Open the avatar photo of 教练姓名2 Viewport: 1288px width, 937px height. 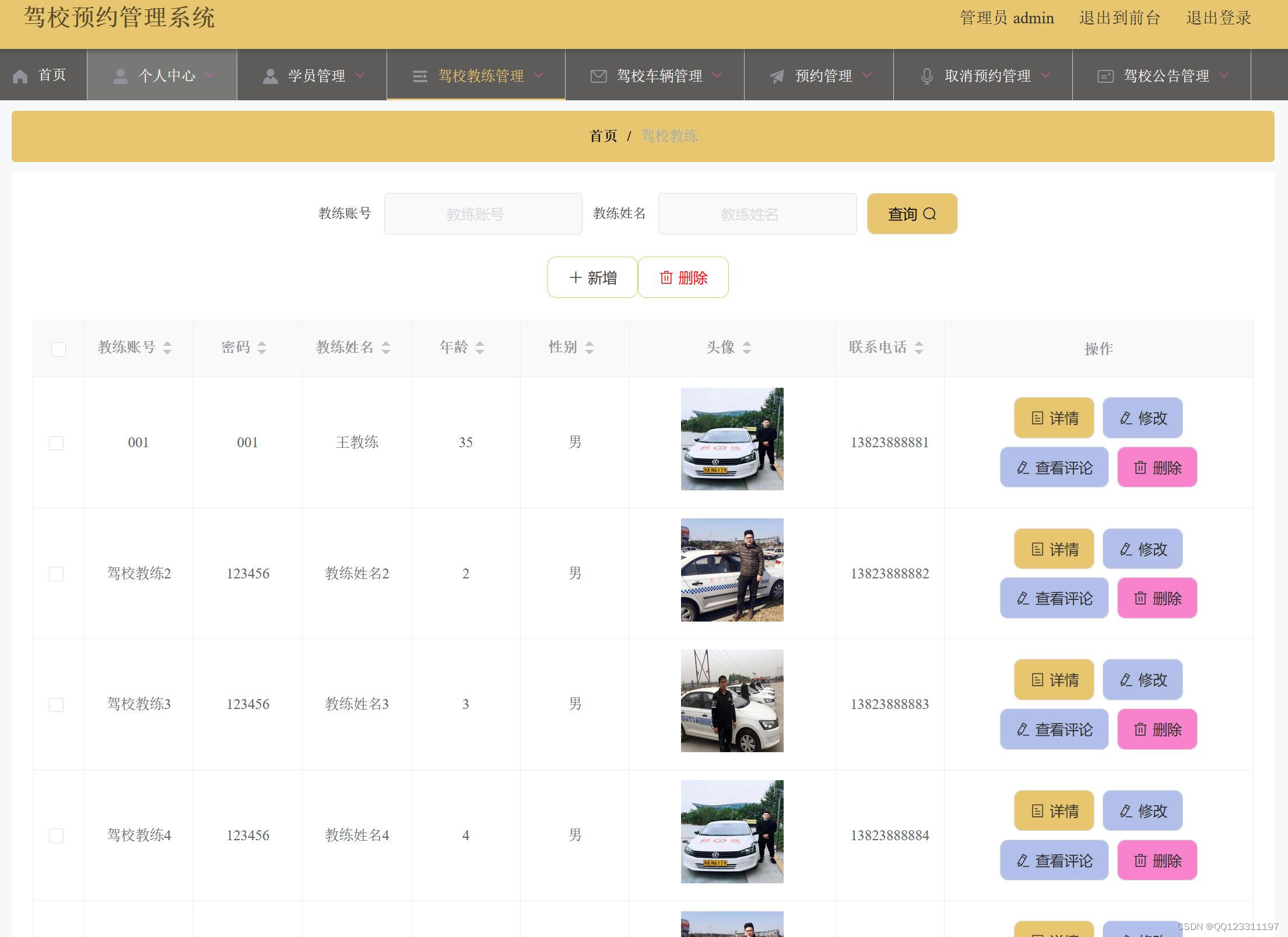(732, 570)
